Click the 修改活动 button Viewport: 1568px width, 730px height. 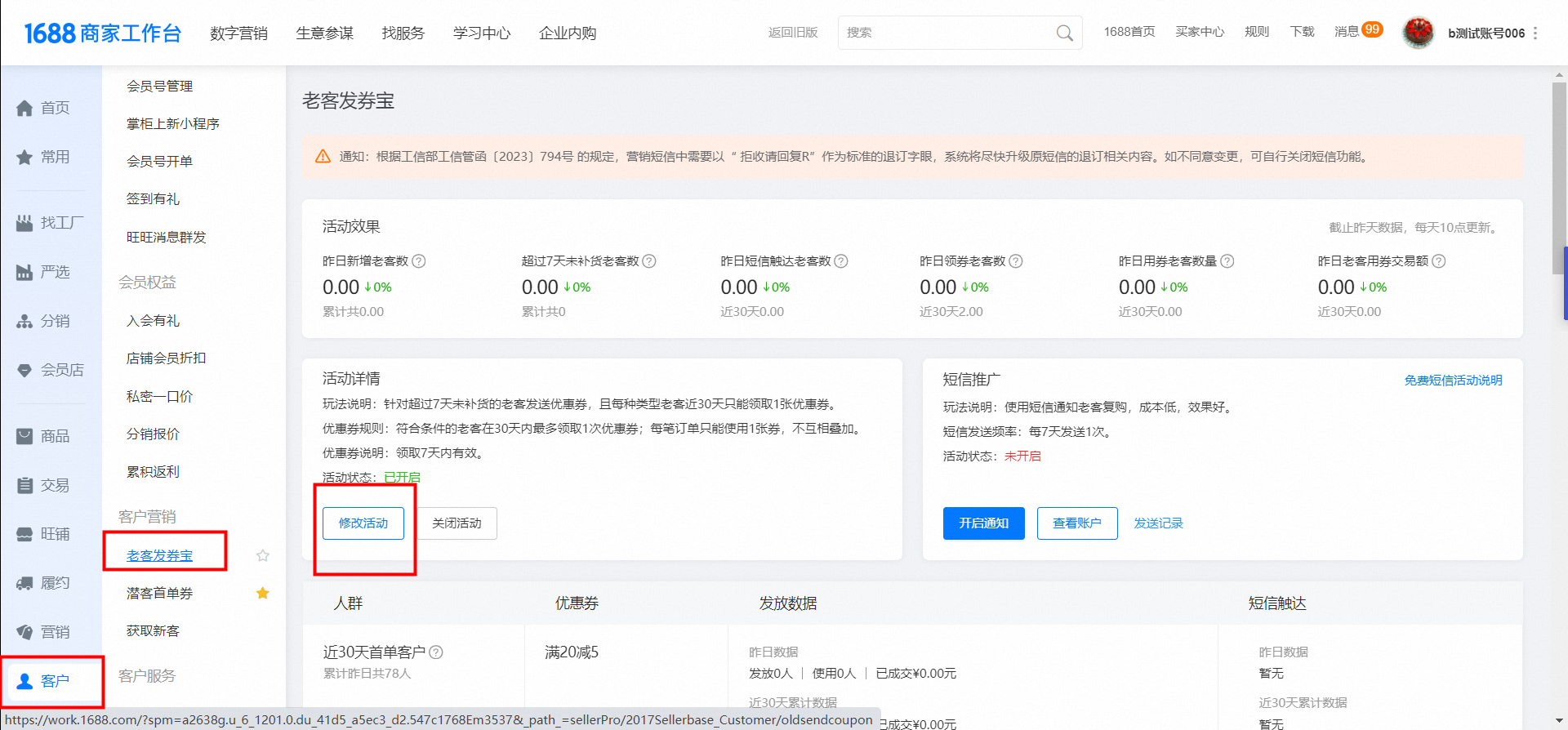(363, 523)
